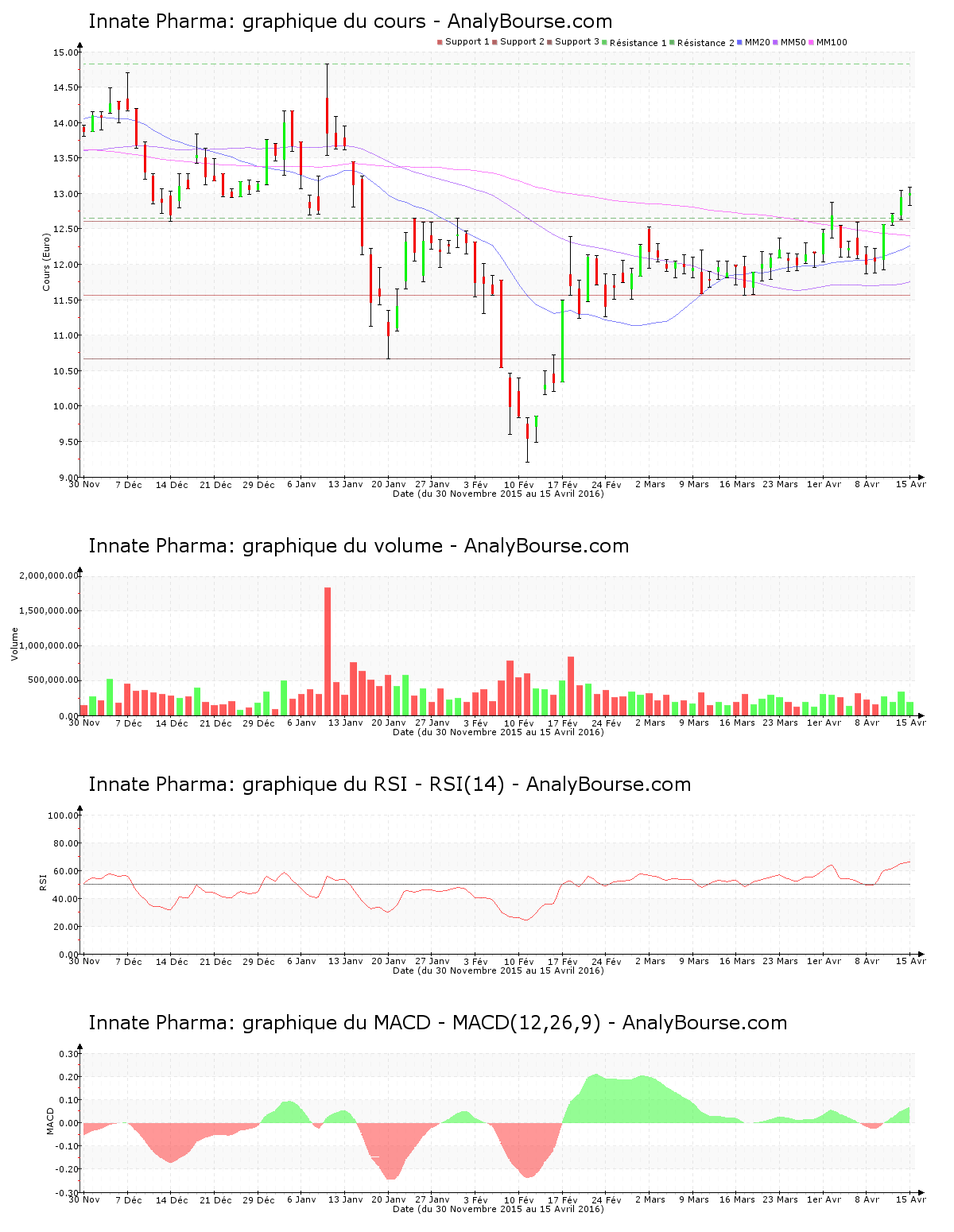Select the Support 2 legend label
Viewport: 954px width, 1232px height.
(x=522, y=42)
